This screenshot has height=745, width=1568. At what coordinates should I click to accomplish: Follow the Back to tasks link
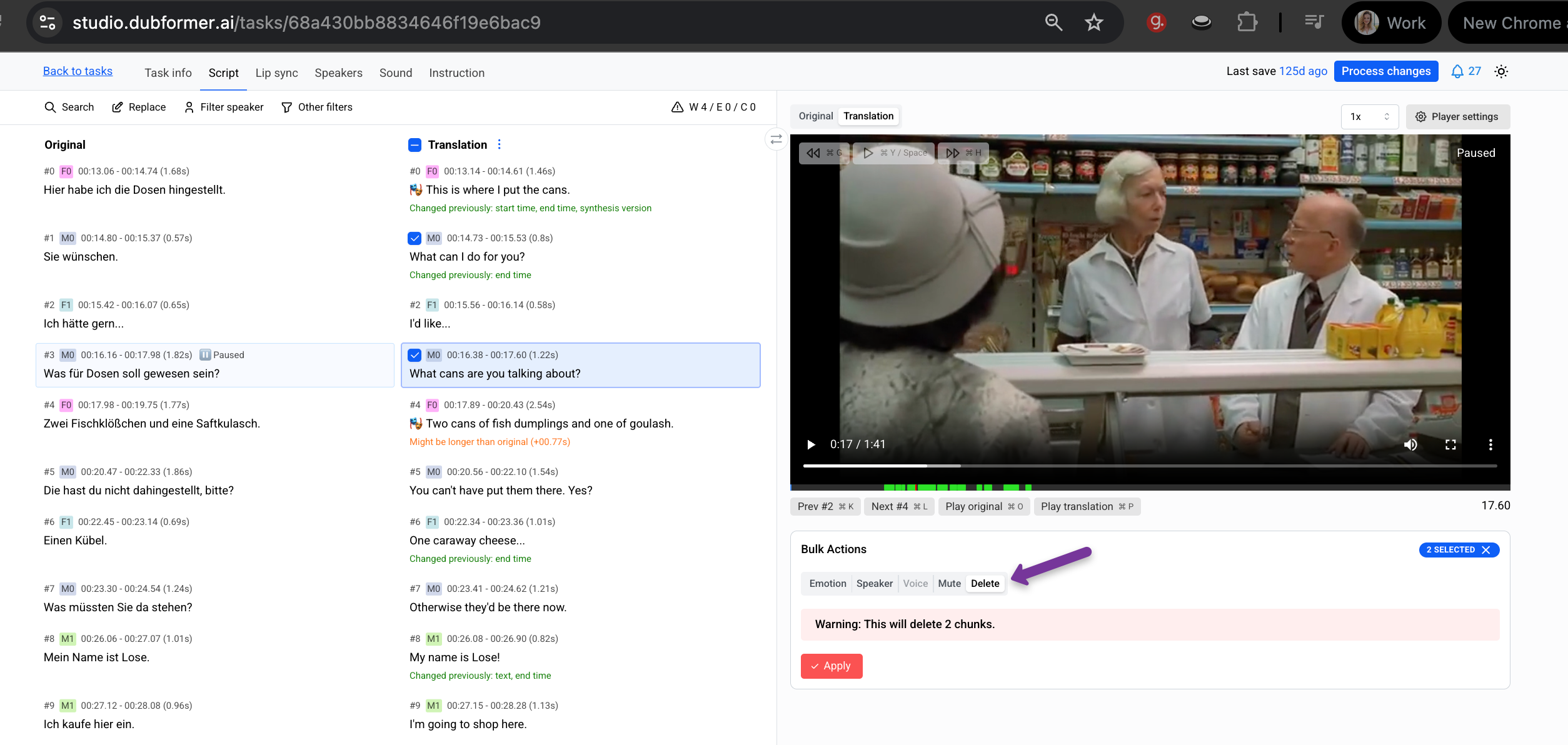pos(78,71)
